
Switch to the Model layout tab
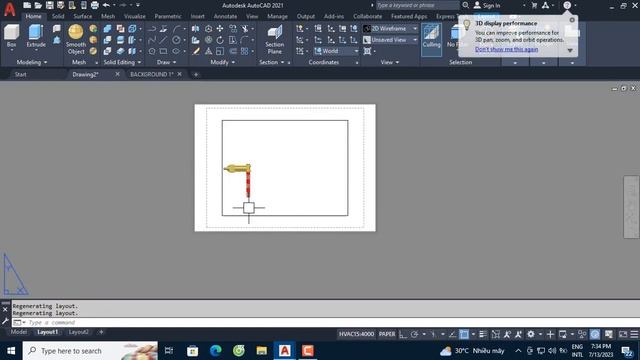pos(19,332)
